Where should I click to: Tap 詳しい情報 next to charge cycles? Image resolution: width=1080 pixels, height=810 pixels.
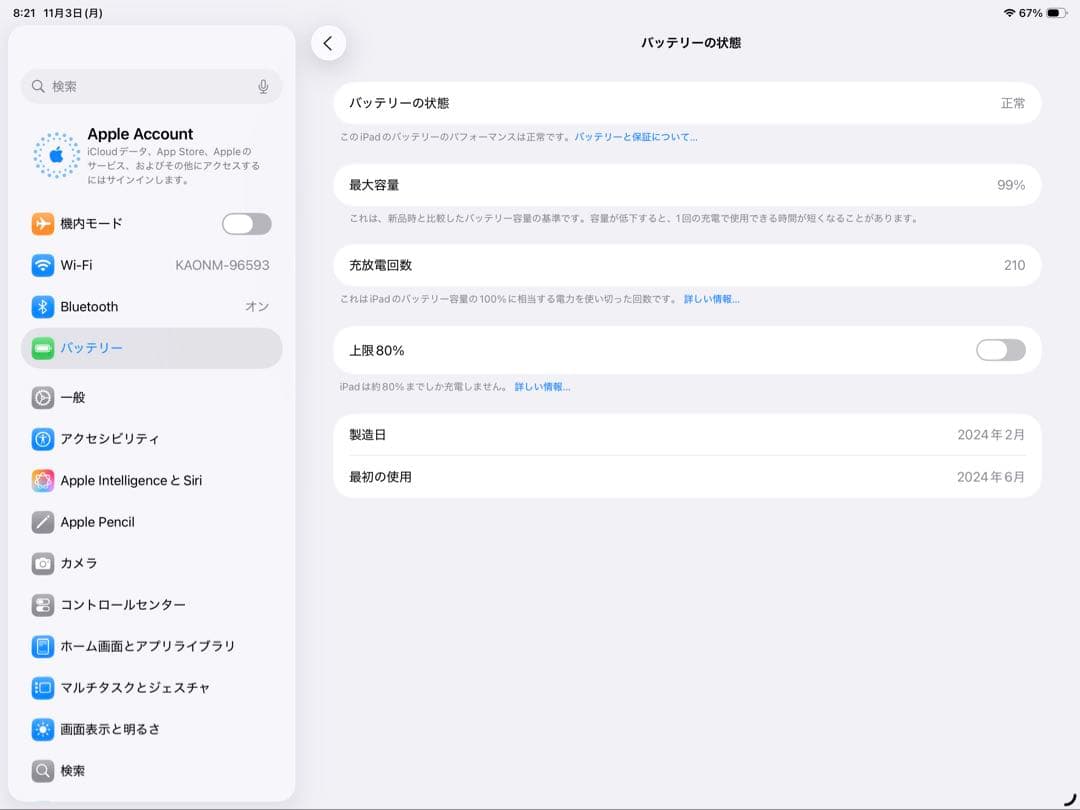coord(713,299)
